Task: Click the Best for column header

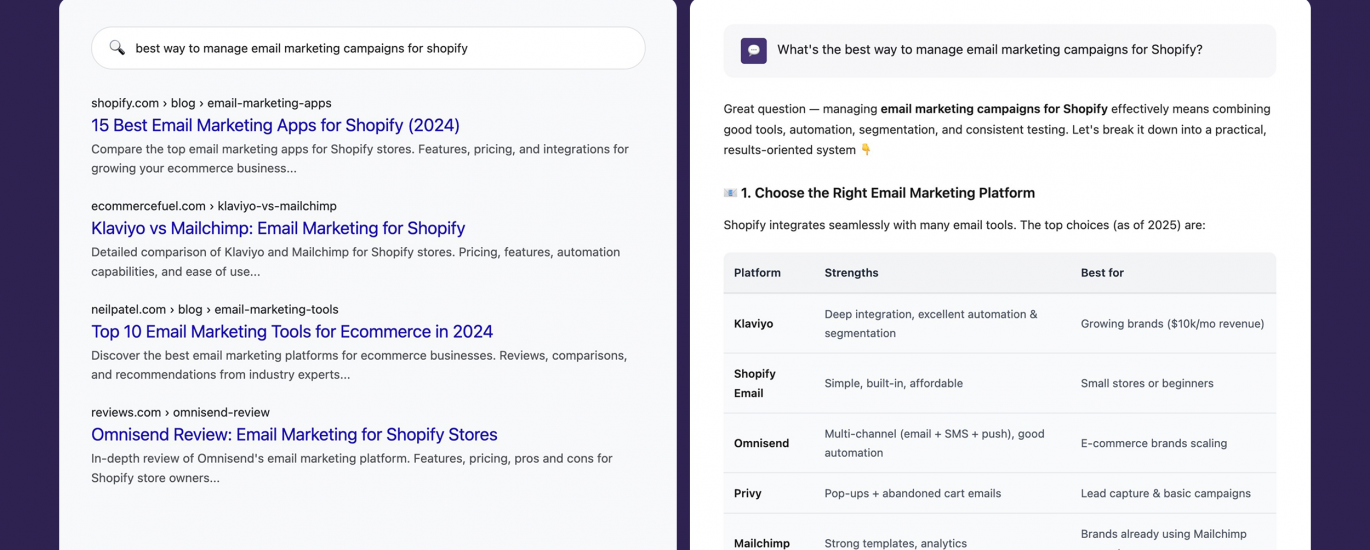Action: pos(1102,272)
